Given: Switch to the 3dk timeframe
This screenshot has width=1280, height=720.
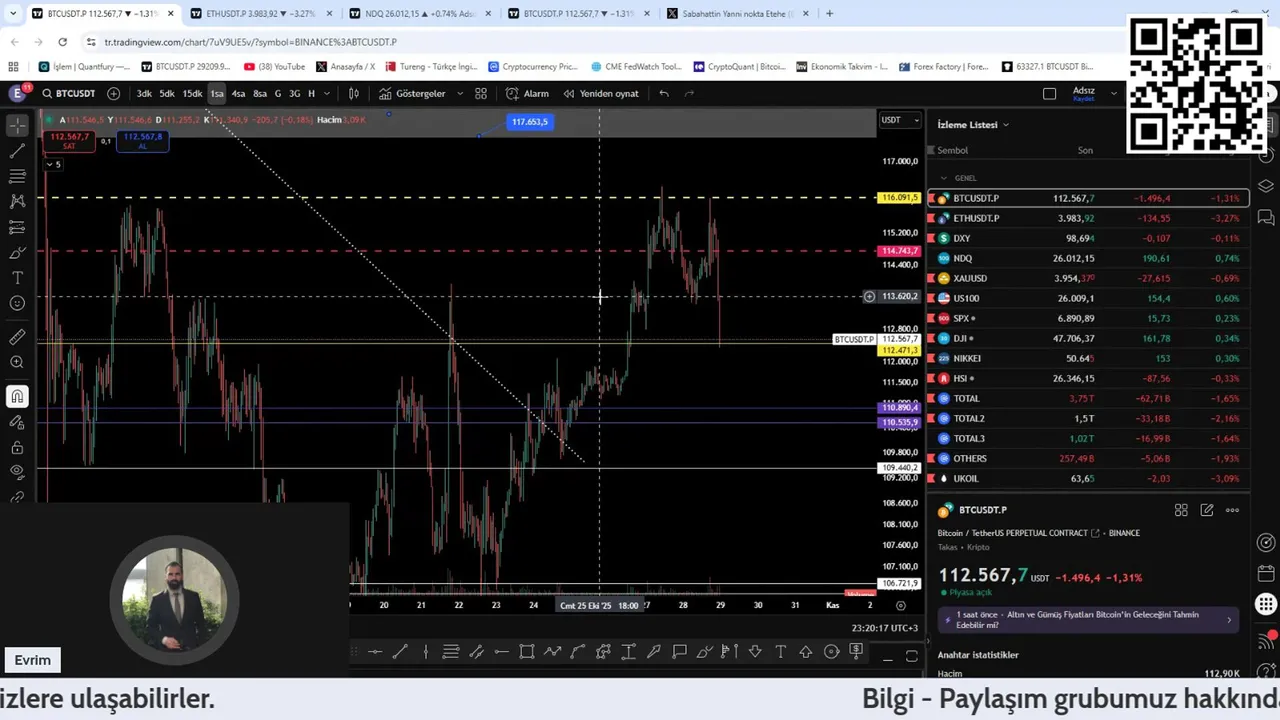Looking at the screenshot, I should coord(144,93).
